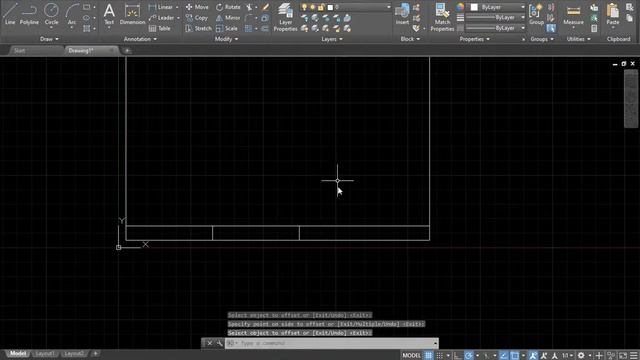640x360 pixels.
Task: Expand the Annotation panel
Action: click(140, 39)
